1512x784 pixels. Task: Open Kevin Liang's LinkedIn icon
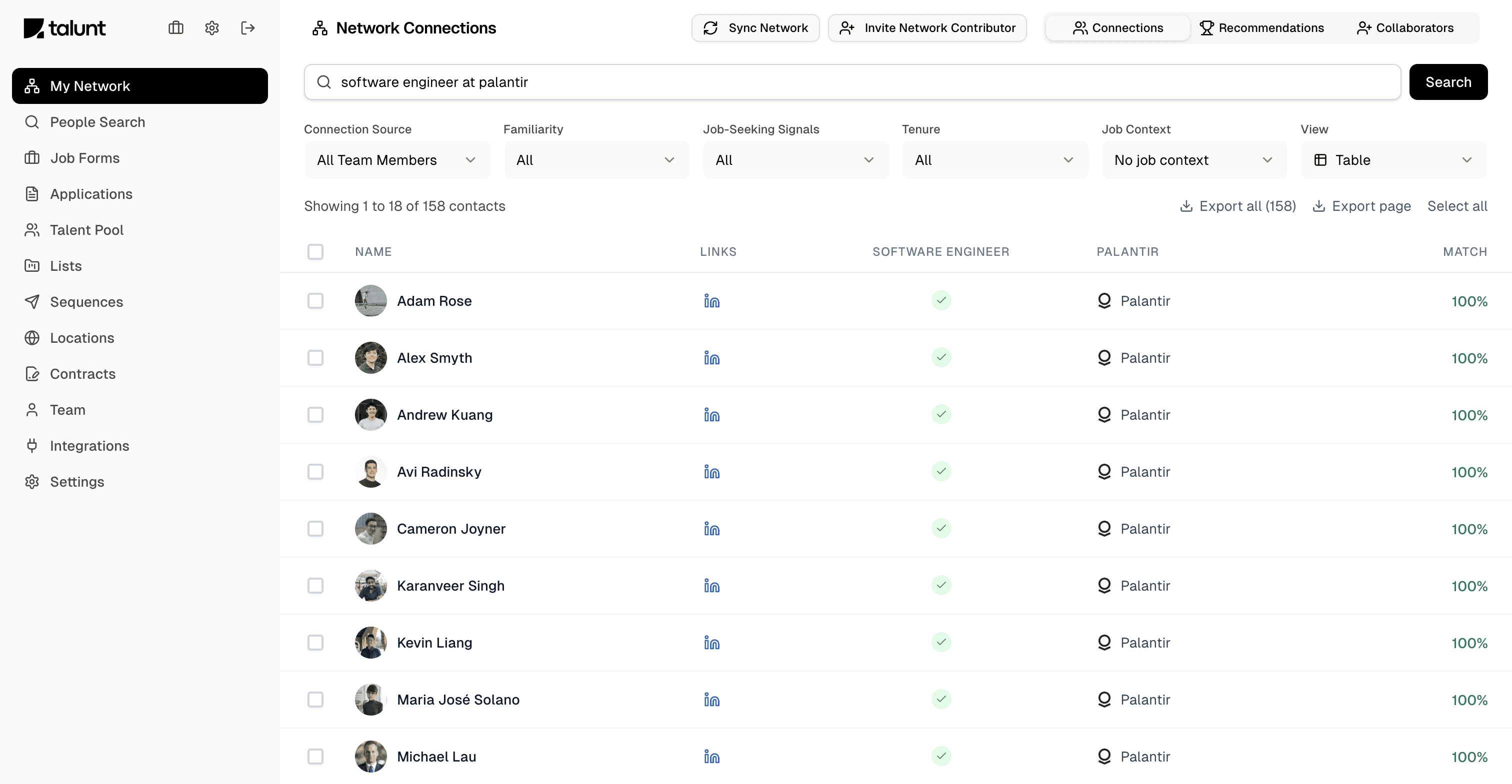pyautogui.click(x=711, y=643)
